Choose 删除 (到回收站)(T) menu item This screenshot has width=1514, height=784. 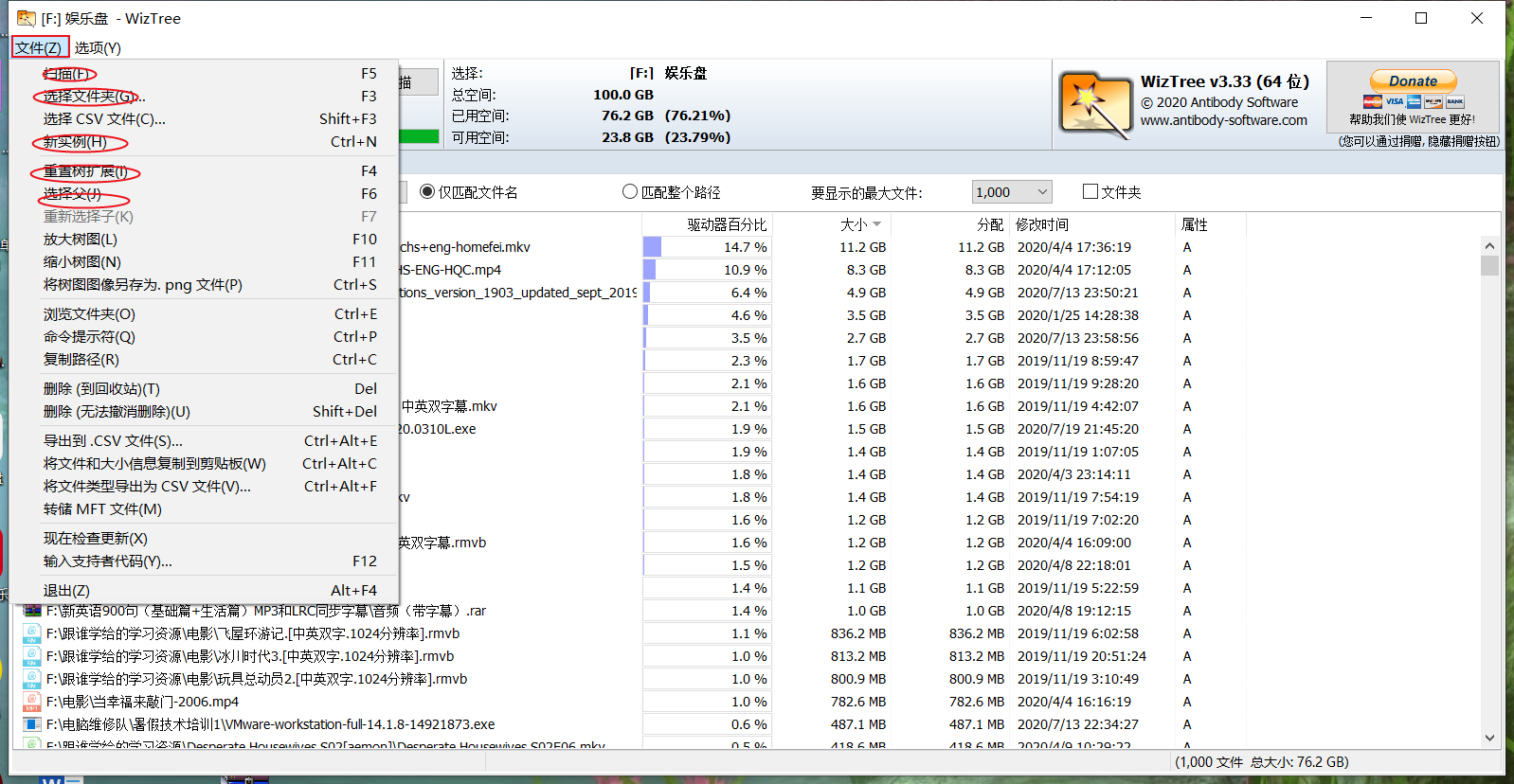click(x=204, y=389)
